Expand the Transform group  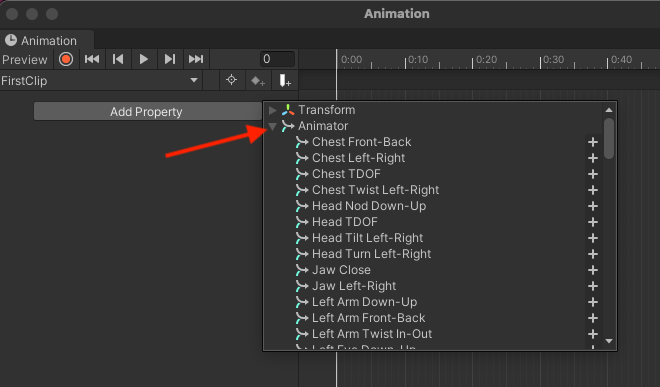[x=272, y=110]
